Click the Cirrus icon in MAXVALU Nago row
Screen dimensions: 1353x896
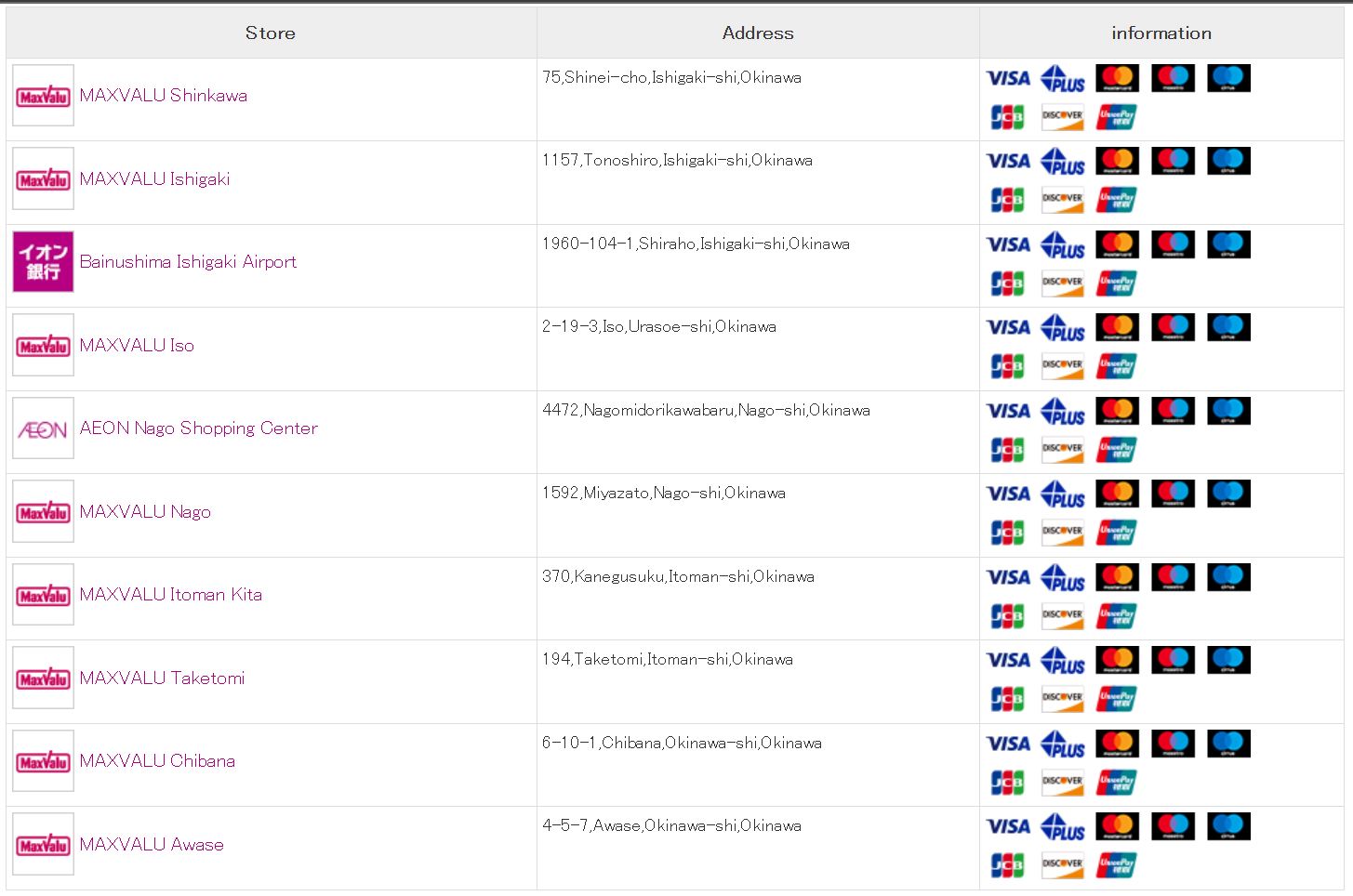pos(1229,494)
